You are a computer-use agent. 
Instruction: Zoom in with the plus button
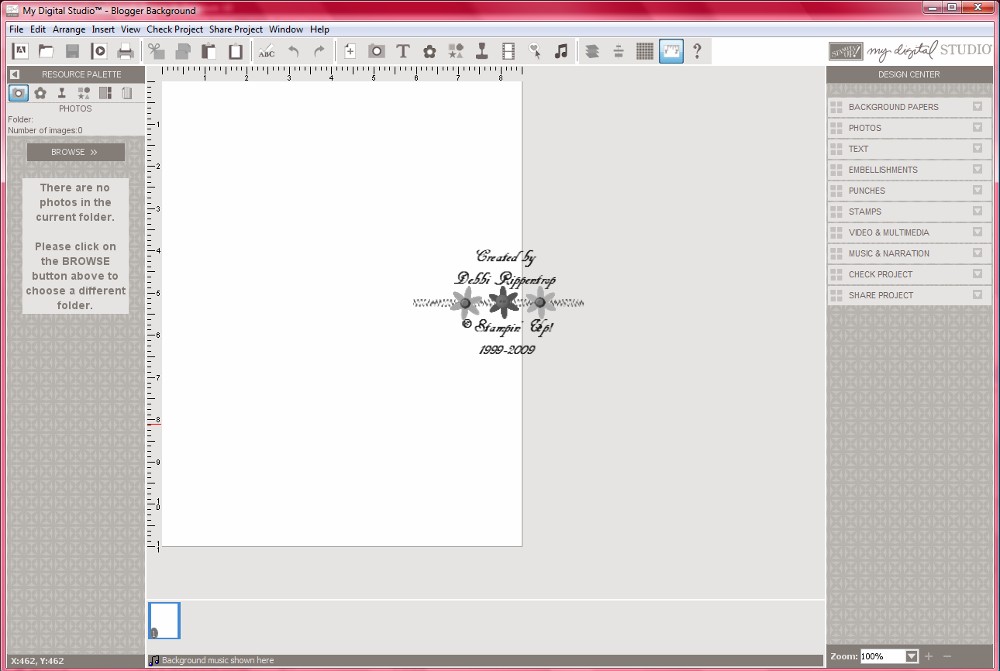(x=929, y=656)
